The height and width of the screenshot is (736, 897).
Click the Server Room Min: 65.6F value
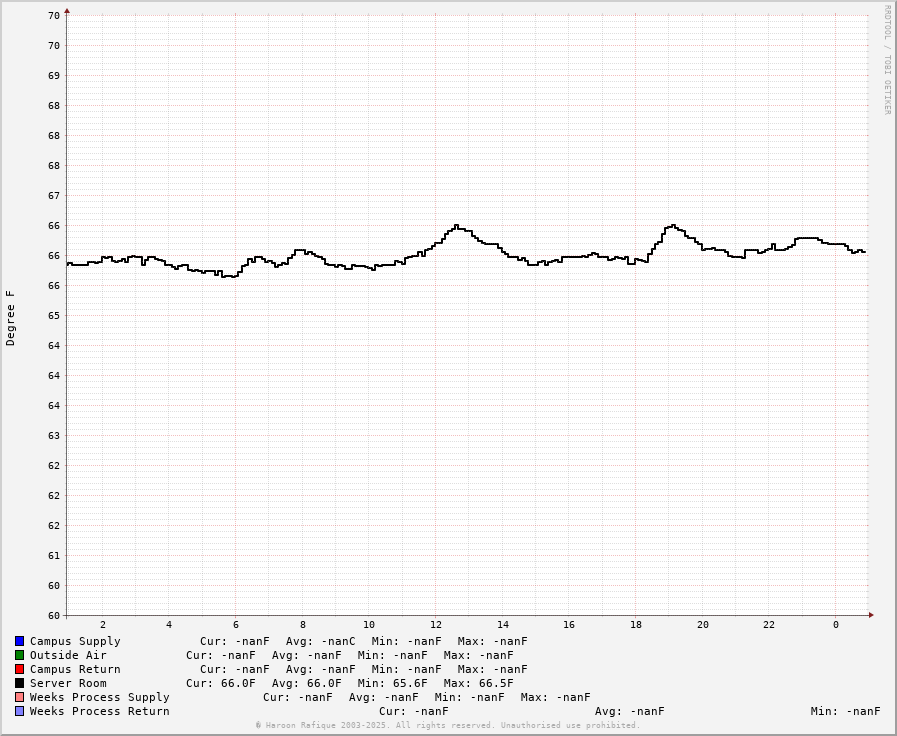point(392,683)
